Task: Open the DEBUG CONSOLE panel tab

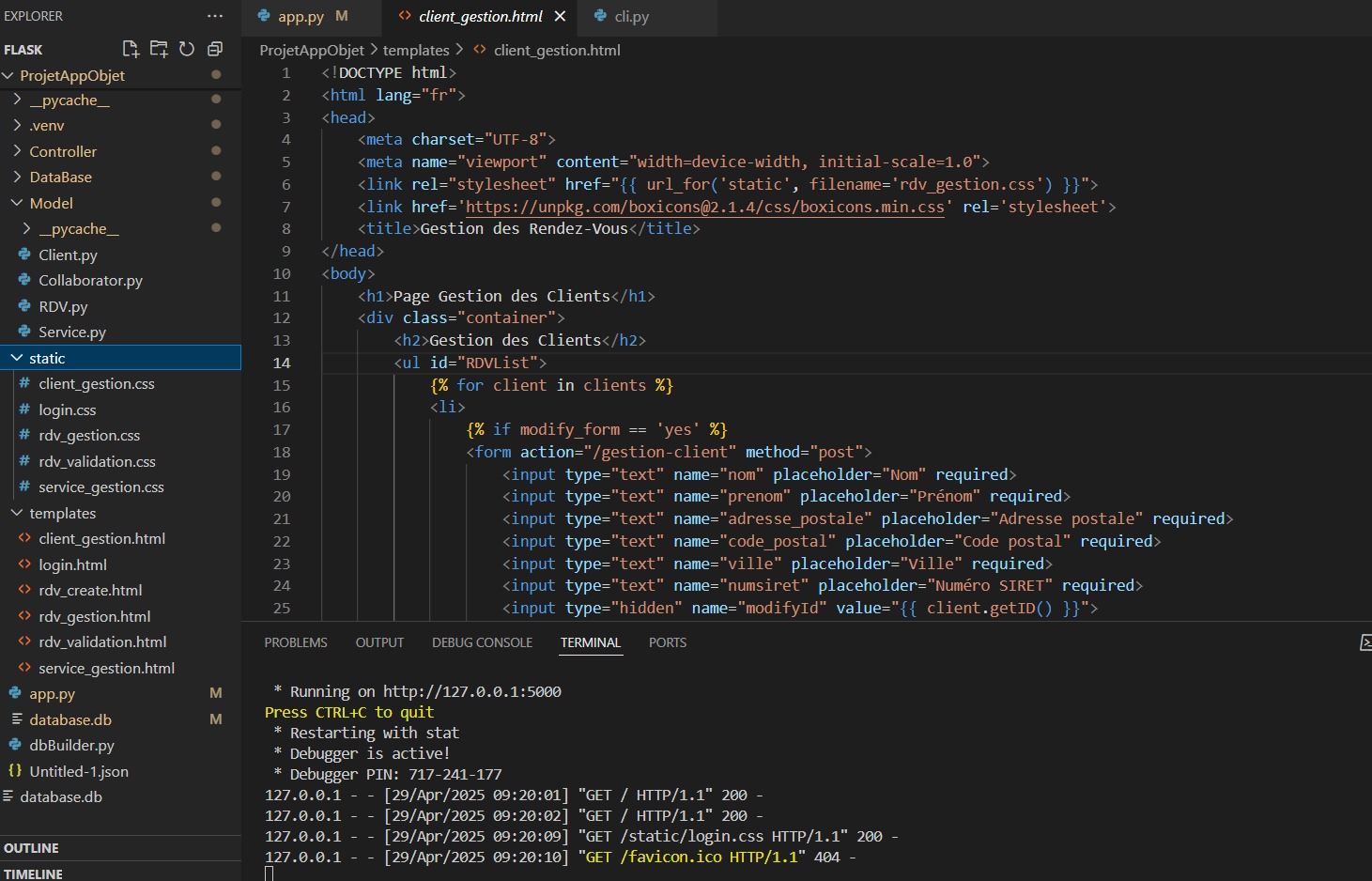Action: (482, 642)
